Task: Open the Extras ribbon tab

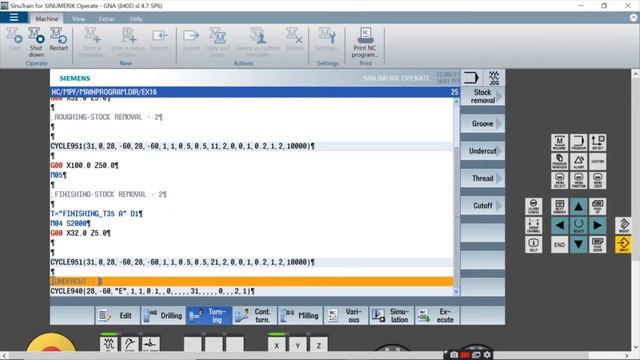Action: pyautogui.click(x=107, y=19)
